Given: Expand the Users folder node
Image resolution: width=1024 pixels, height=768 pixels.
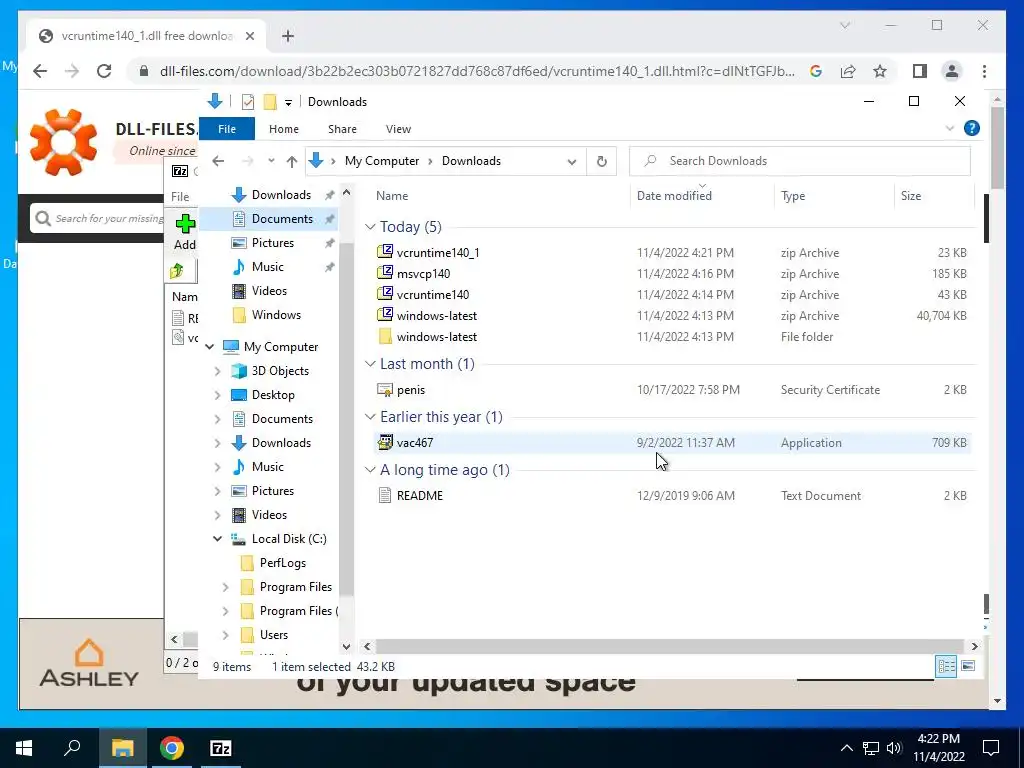Looking at the screenshot, I should pyautogui.click(x=225, y=635).
